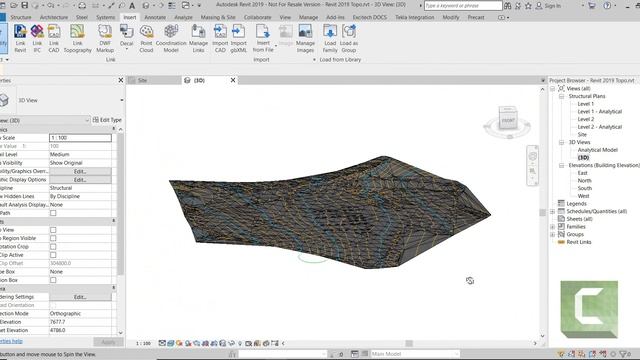The width and height of the screenshot is (640, 360).
Task: Enable the Annotation Crop checkbox
Action: click(53, 247)
